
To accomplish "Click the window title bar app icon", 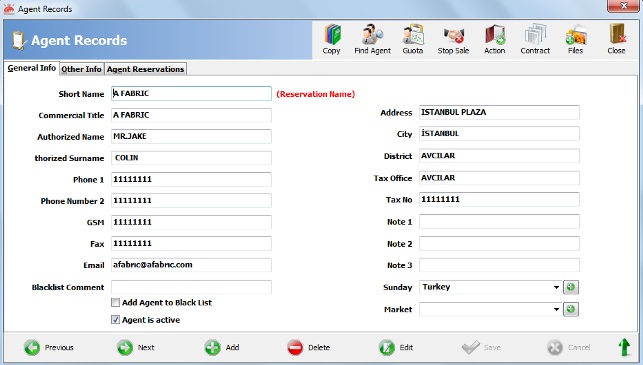I will click(x=9, y=9).
